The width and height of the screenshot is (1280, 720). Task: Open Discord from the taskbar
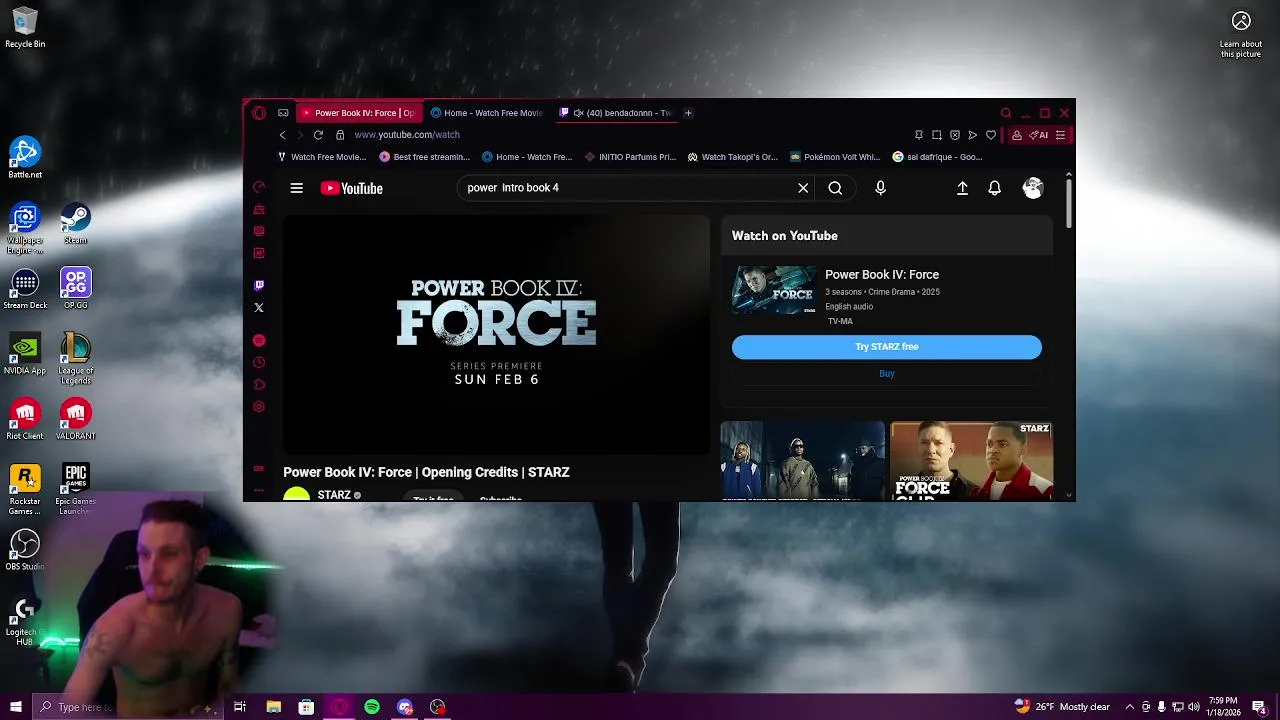pyautogui.click(x=405, y=707)
